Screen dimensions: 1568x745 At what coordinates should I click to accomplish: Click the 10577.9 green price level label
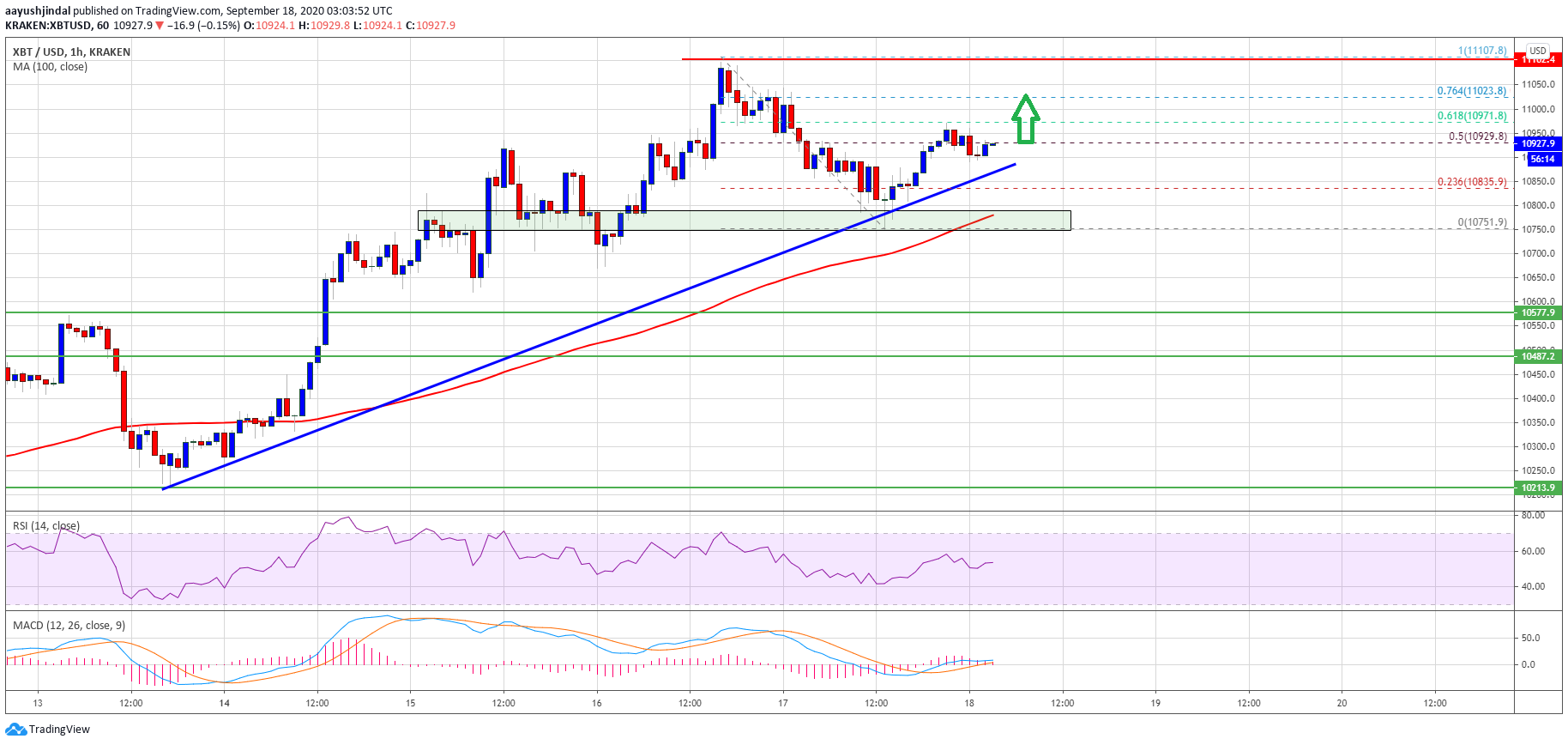click(x=1538, y=312)
